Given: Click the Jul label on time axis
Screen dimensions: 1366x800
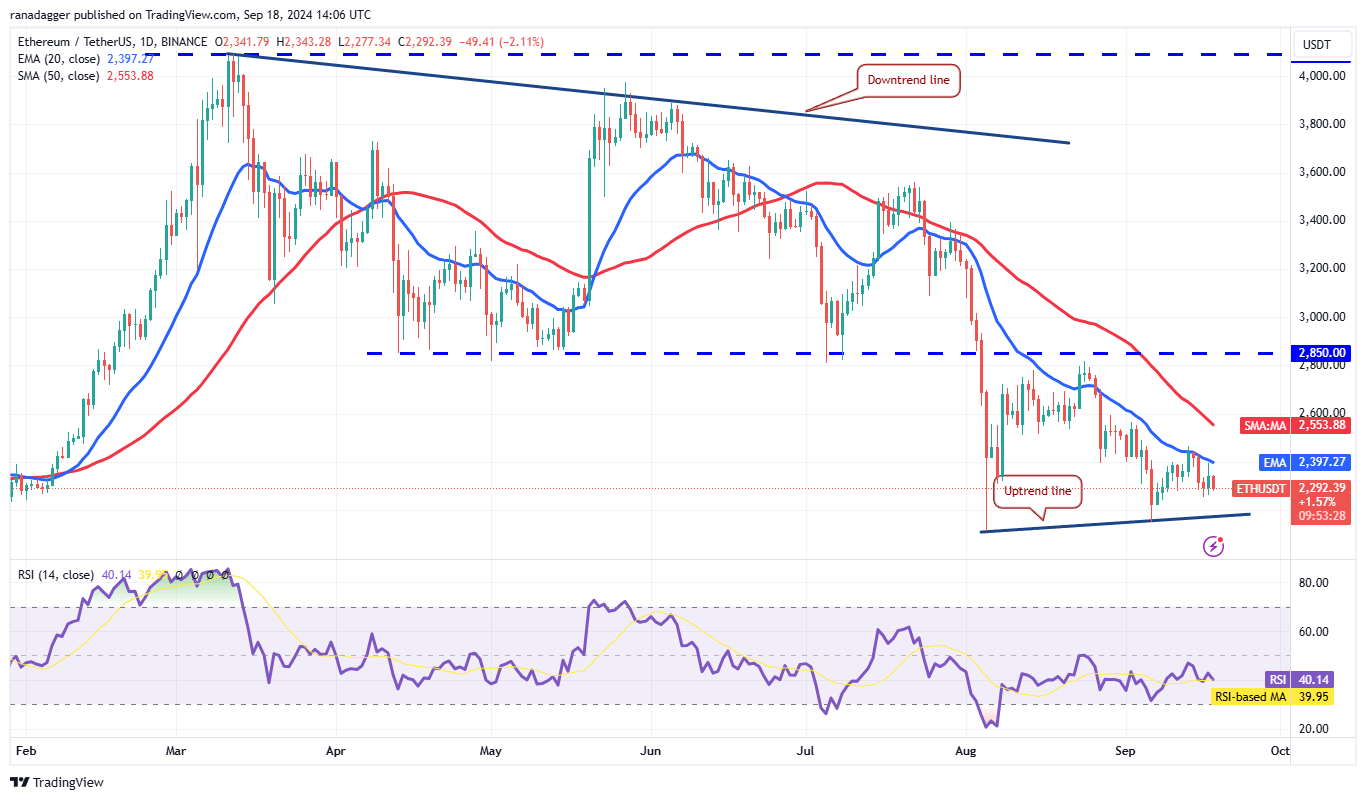Looking at the screenshot, I should coord(806,749).
